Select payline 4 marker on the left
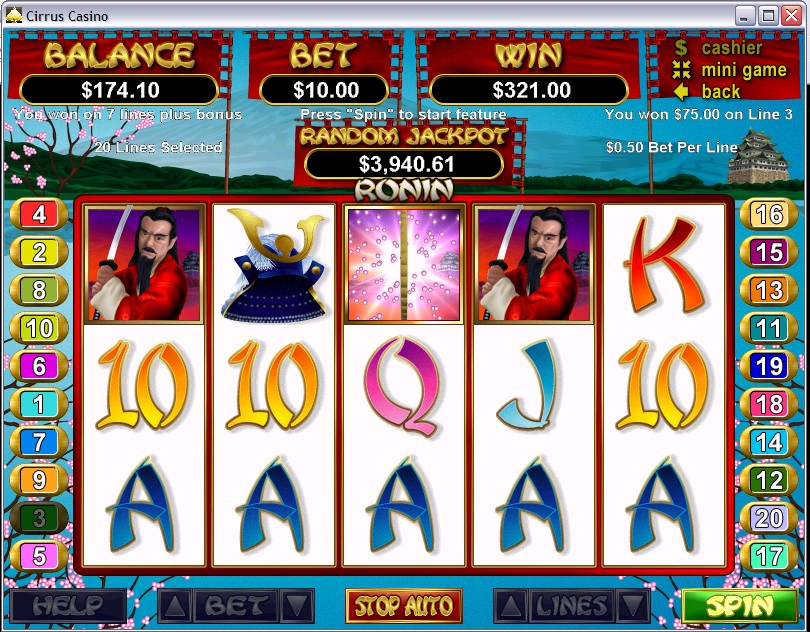This screenshot has height=632, width=810. click(39, 214)
